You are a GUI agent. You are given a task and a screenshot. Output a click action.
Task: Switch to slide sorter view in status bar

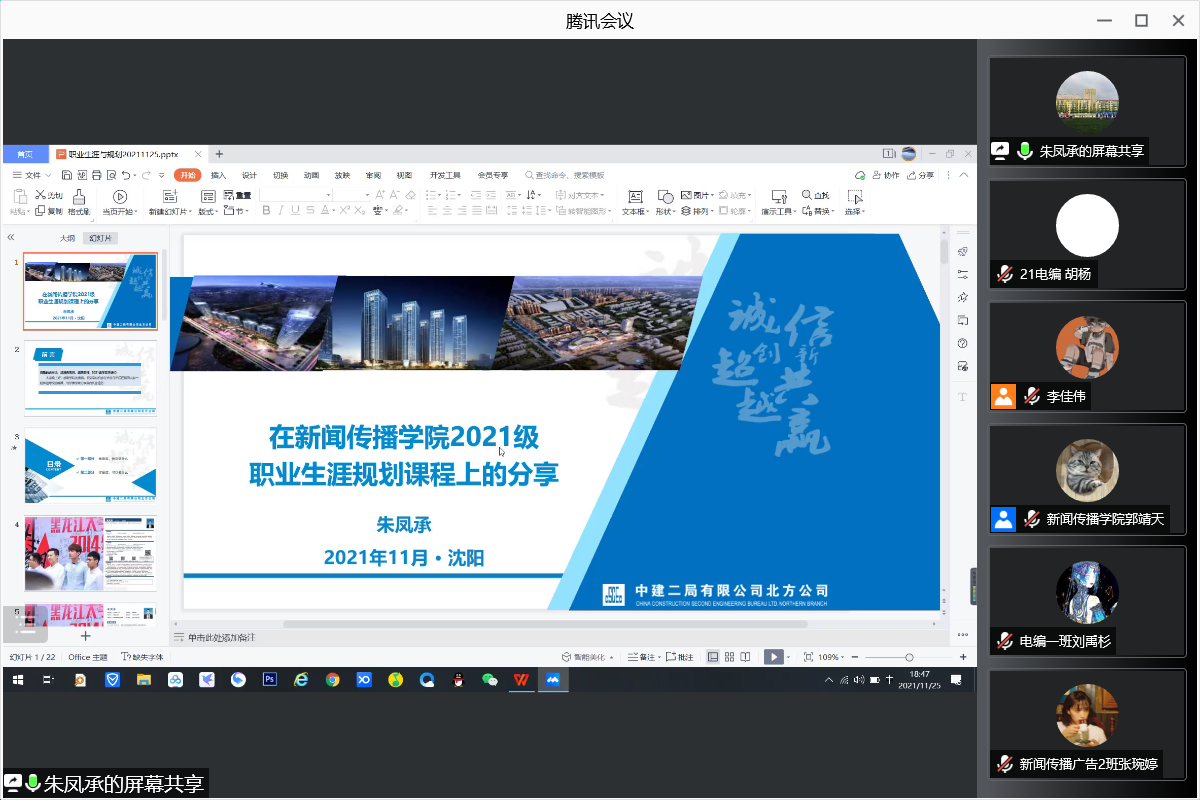click(729, 657)
